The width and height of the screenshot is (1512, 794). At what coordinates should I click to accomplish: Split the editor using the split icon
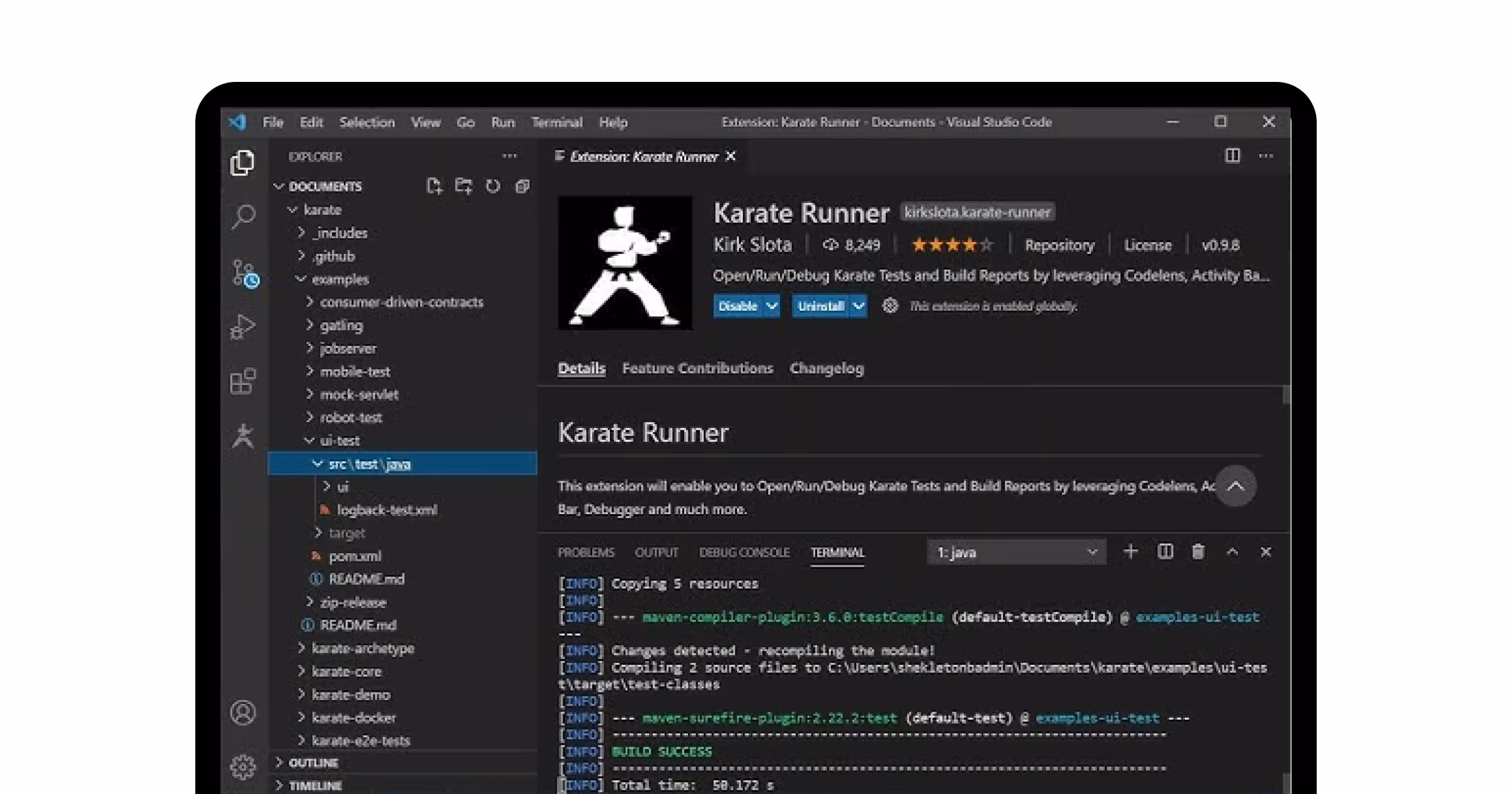(1232, 156)
